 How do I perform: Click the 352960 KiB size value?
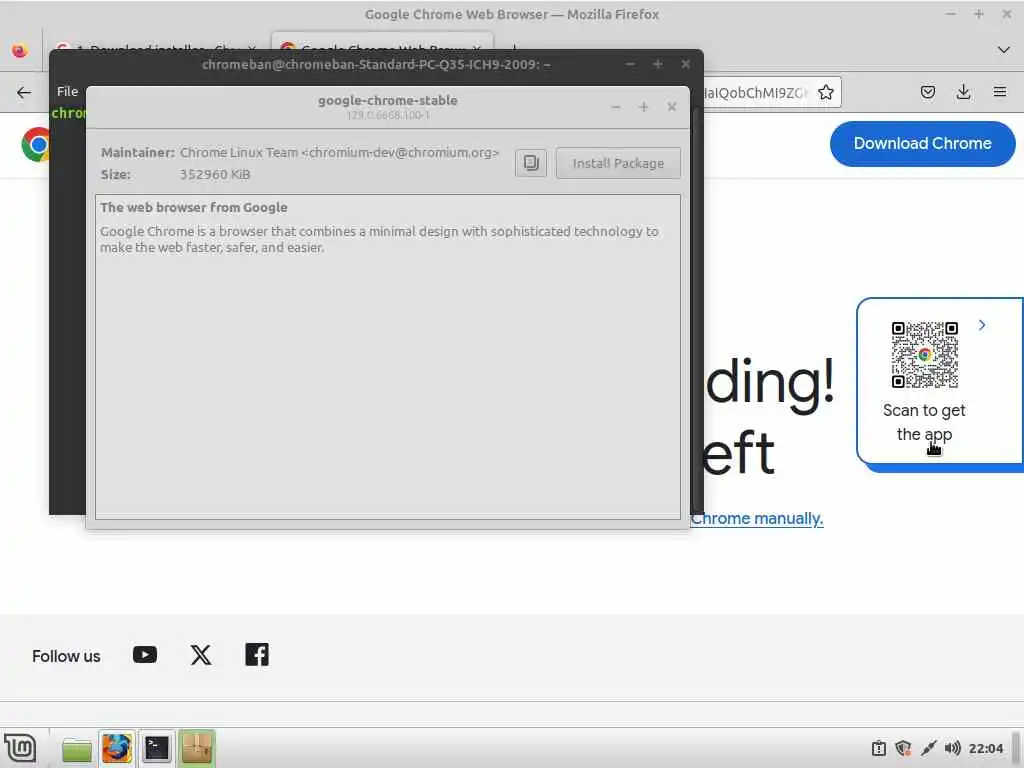pos(215,174)
